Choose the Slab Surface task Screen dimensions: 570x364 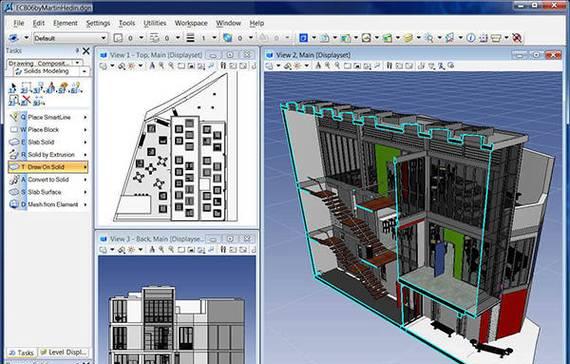point(48,192)
